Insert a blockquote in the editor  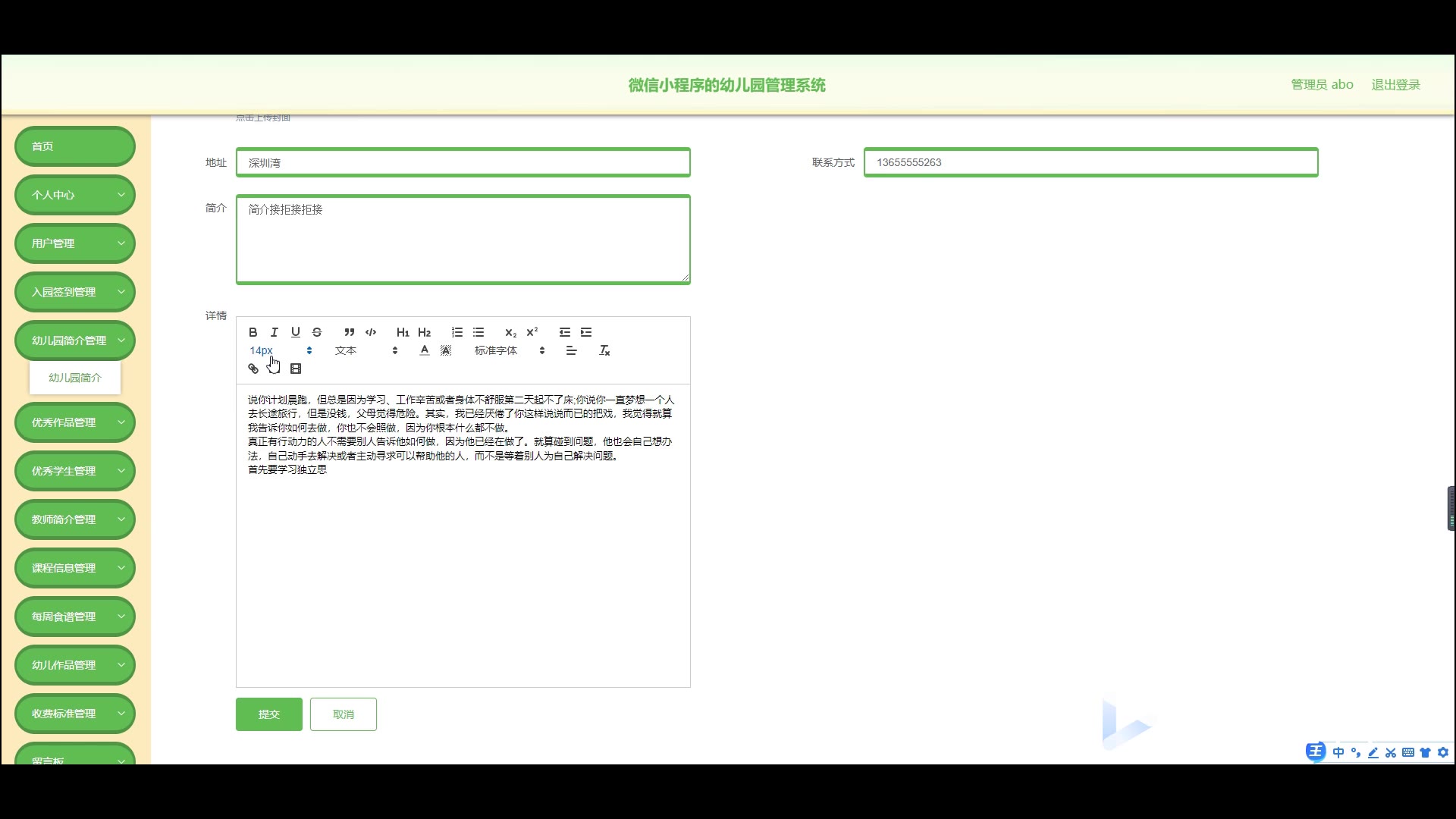click(x=349, y=332)
